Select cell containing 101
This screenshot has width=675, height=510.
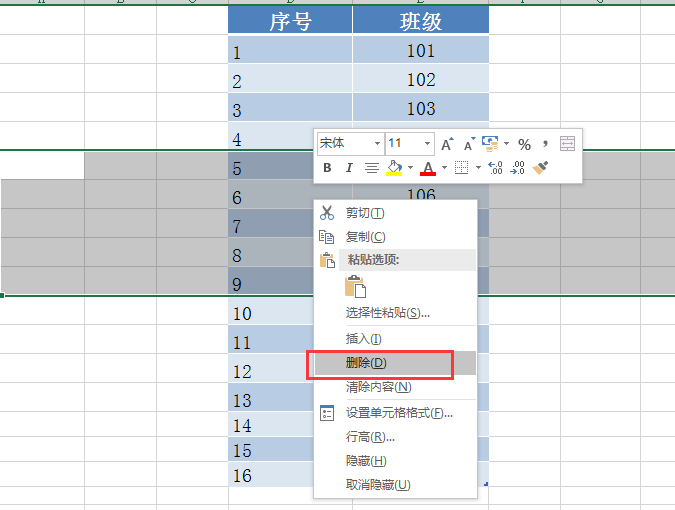[x=421, y=49]
